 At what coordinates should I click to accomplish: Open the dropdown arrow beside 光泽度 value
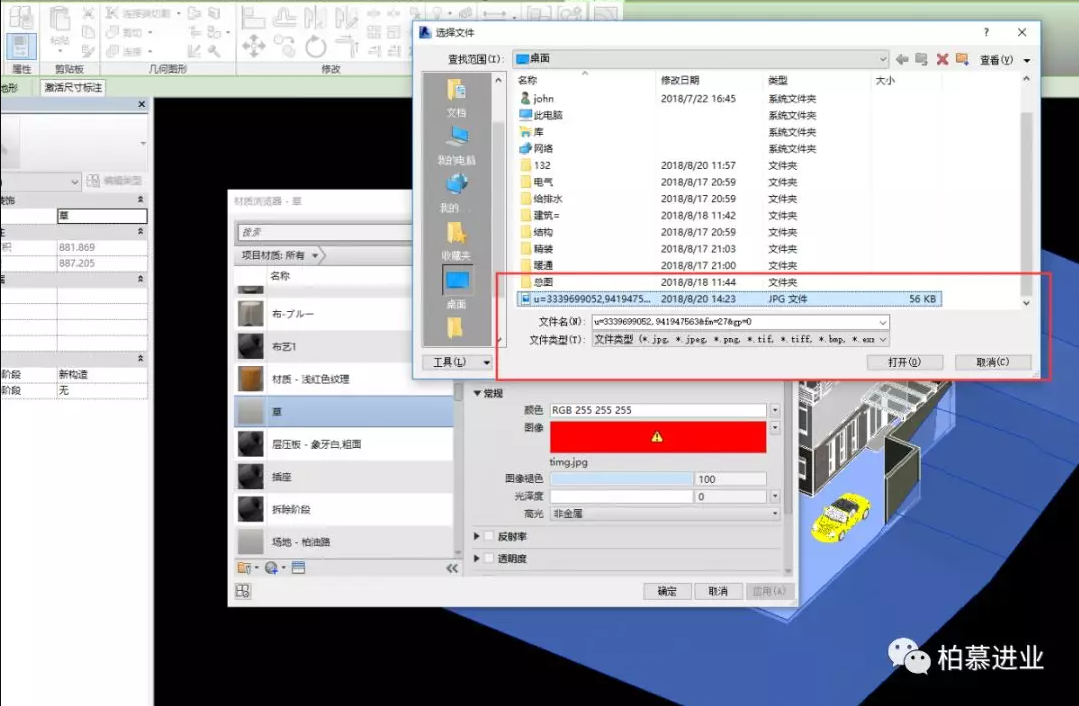click(774, 496)
